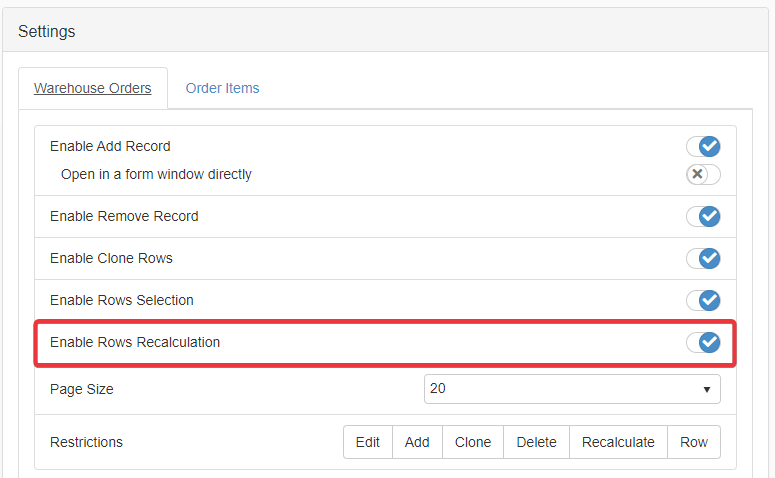This screenshot has height=478, width=775.
Task: Turn off Enable Rows Selection switch
Action: click(703, 301)
